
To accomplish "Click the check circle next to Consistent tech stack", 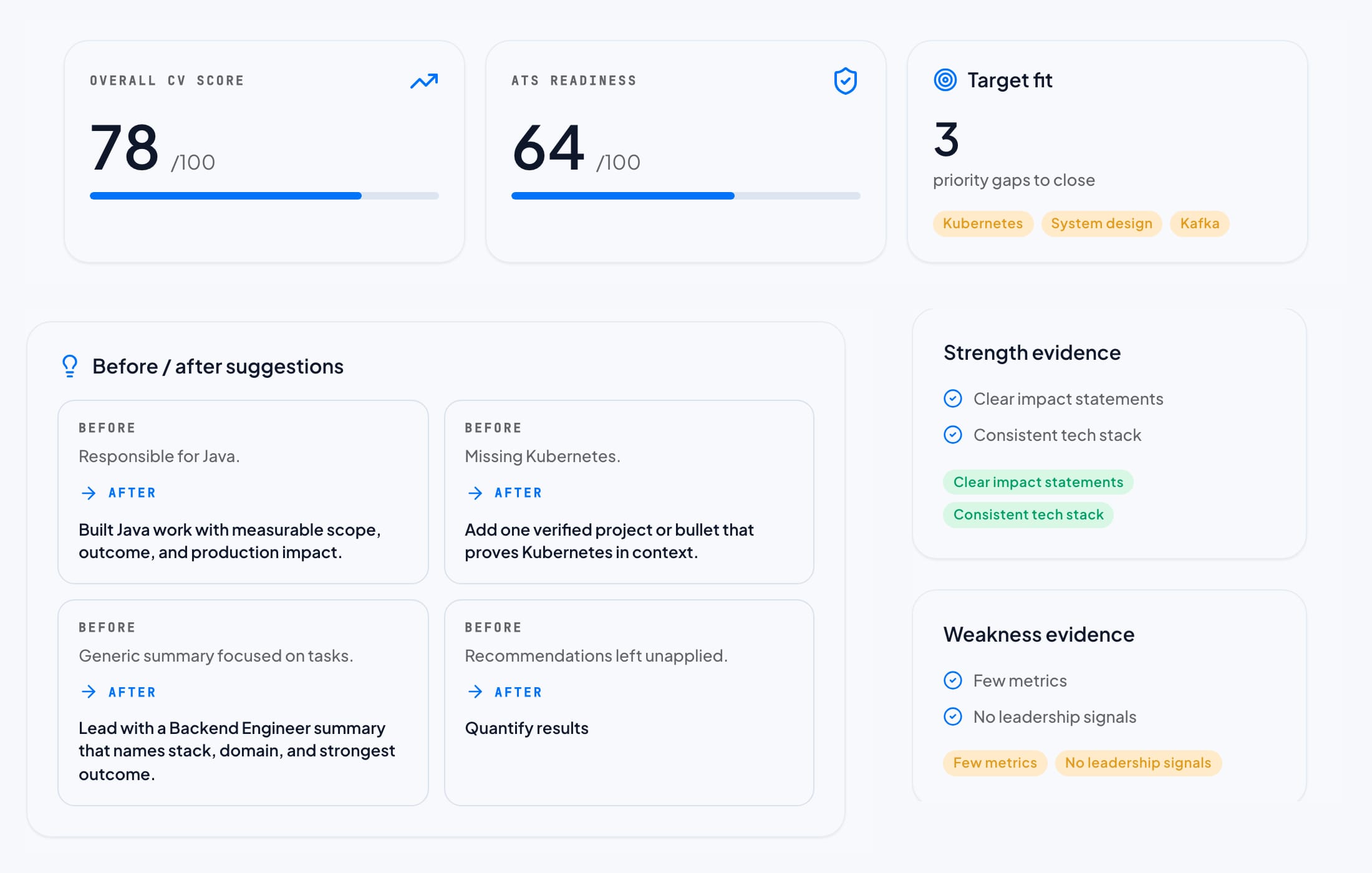I will 953,435.
